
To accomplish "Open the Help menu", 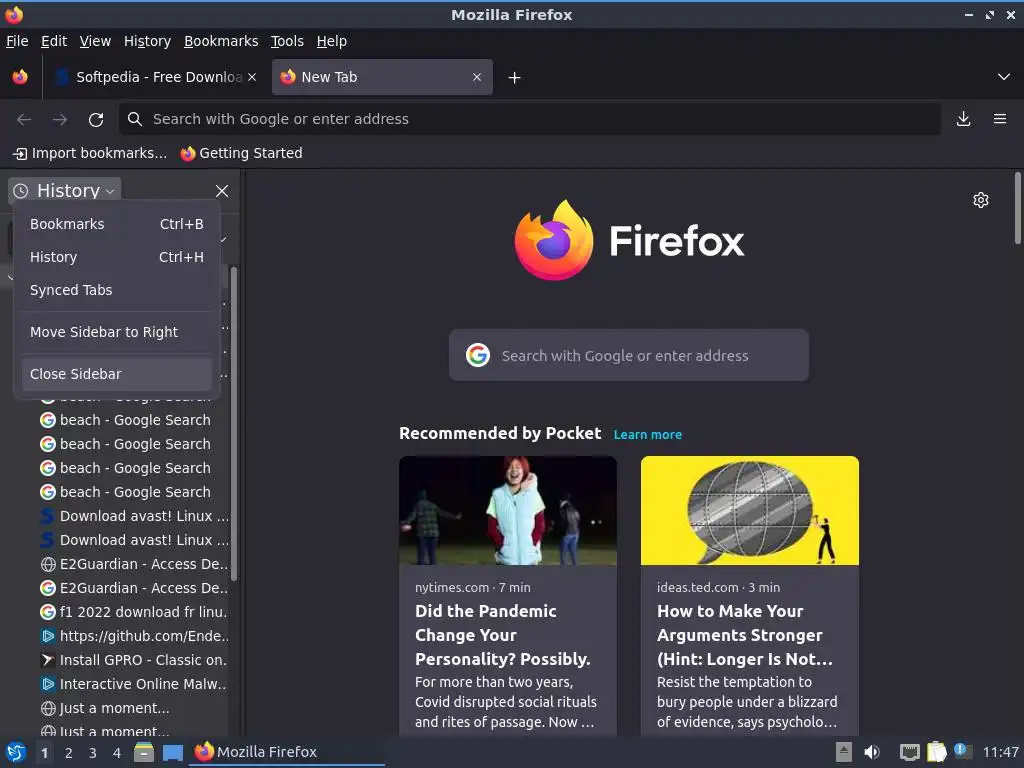I will pyautogui.click(x=332, y=41).
